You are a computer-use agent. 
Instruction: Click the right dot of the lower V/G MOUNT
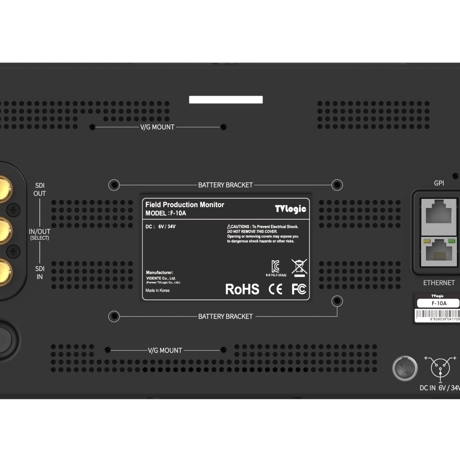(x=223, y=350)
